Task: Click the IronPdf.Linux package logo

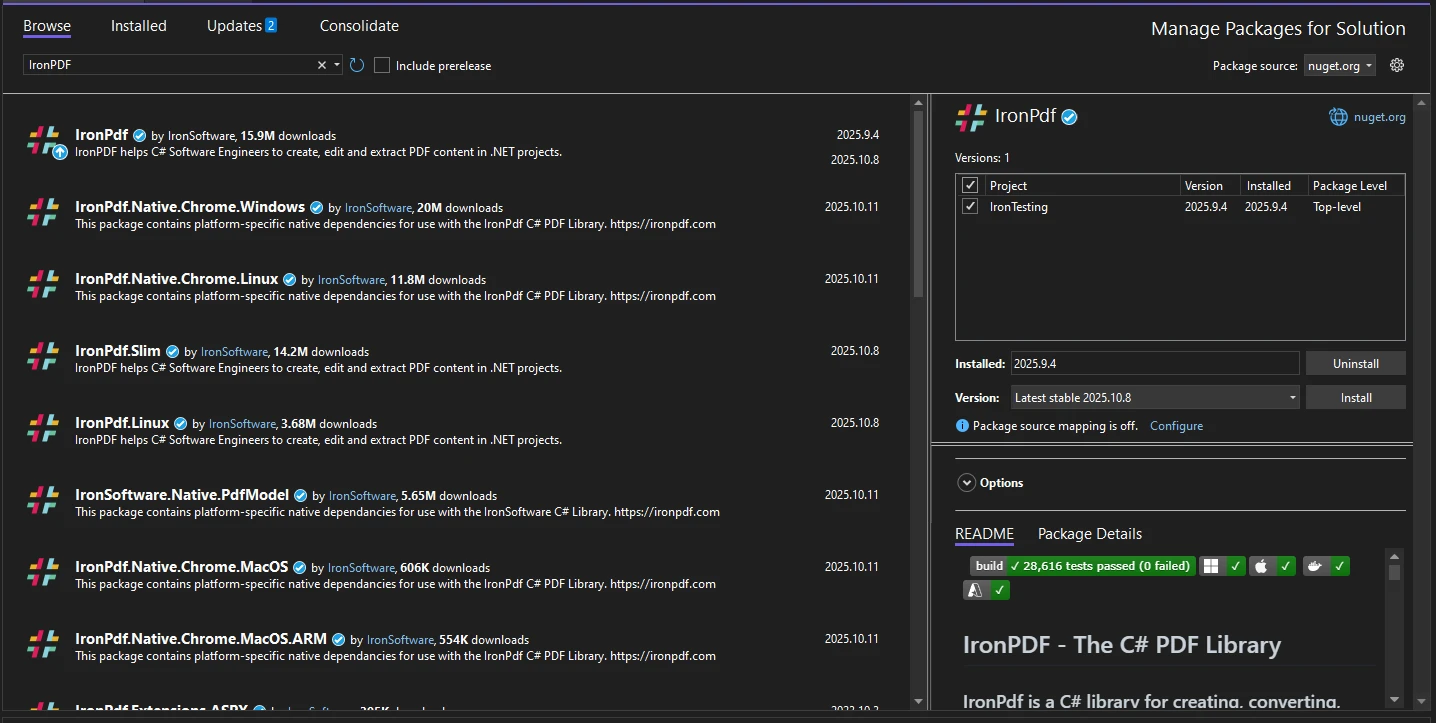Action: 43,428
